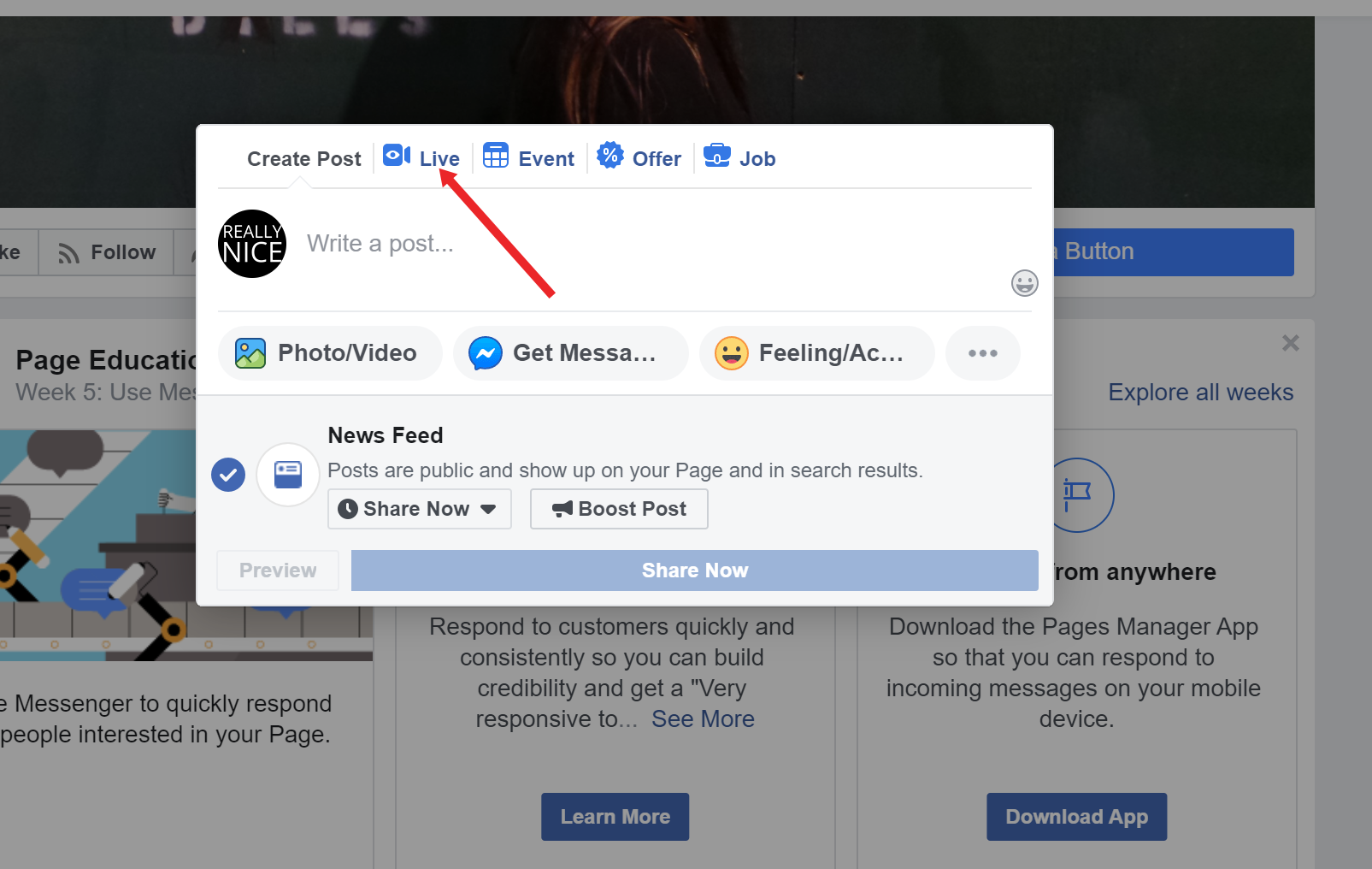This screenshot has width=1372, height=869.
Task: Uncheck the News Feed checkbox
Action: pos(228,475)
